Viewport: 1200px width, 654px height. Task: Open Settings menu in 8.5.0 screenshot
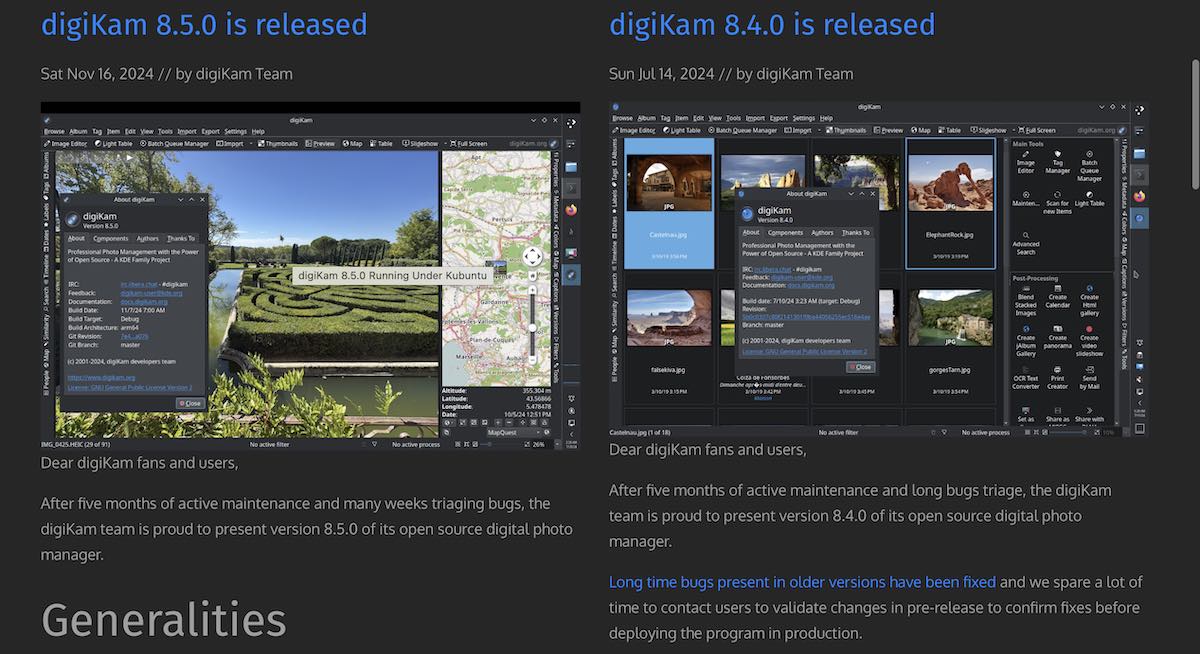click(235, 131)
